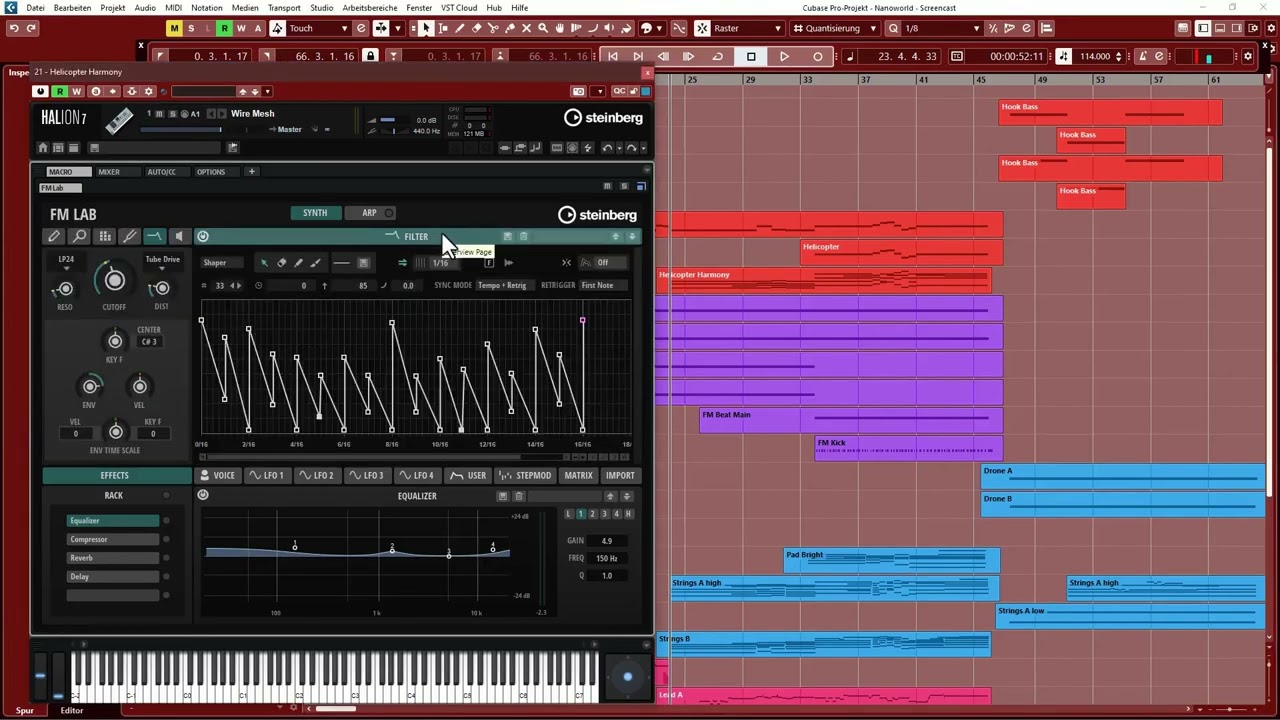Click Go to Left Locator transport button
Viewport: 1280px width, 720px height.
click(x=612, y=56)
